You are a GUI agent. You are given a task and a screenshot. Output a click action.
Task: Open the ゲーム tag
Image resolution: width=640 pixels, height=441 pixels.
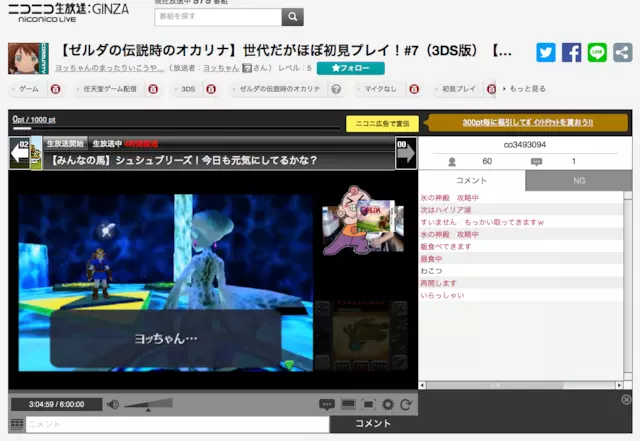[29, 89]
